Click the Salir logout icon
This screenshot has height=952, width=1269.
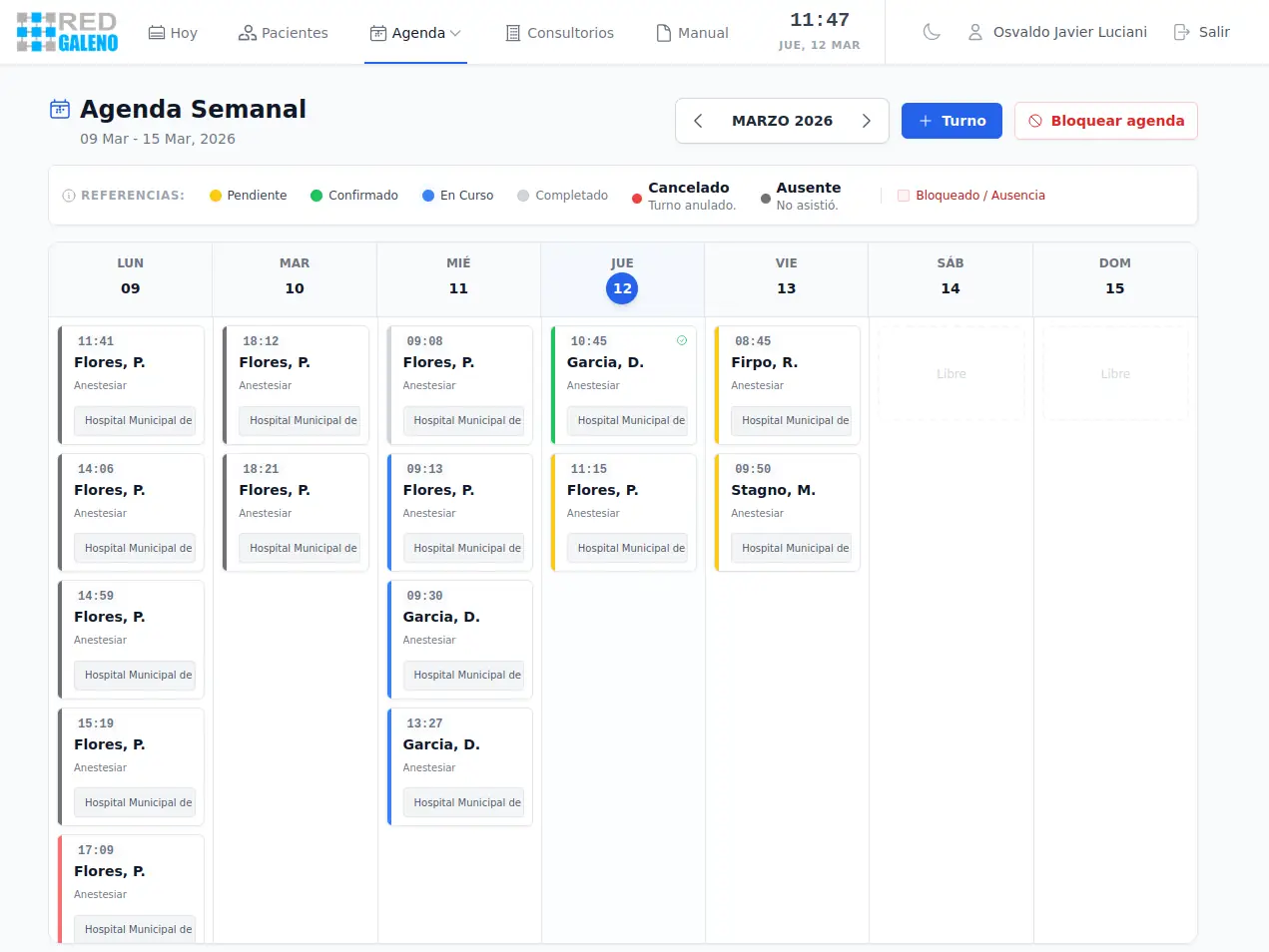click(1180, 31)
